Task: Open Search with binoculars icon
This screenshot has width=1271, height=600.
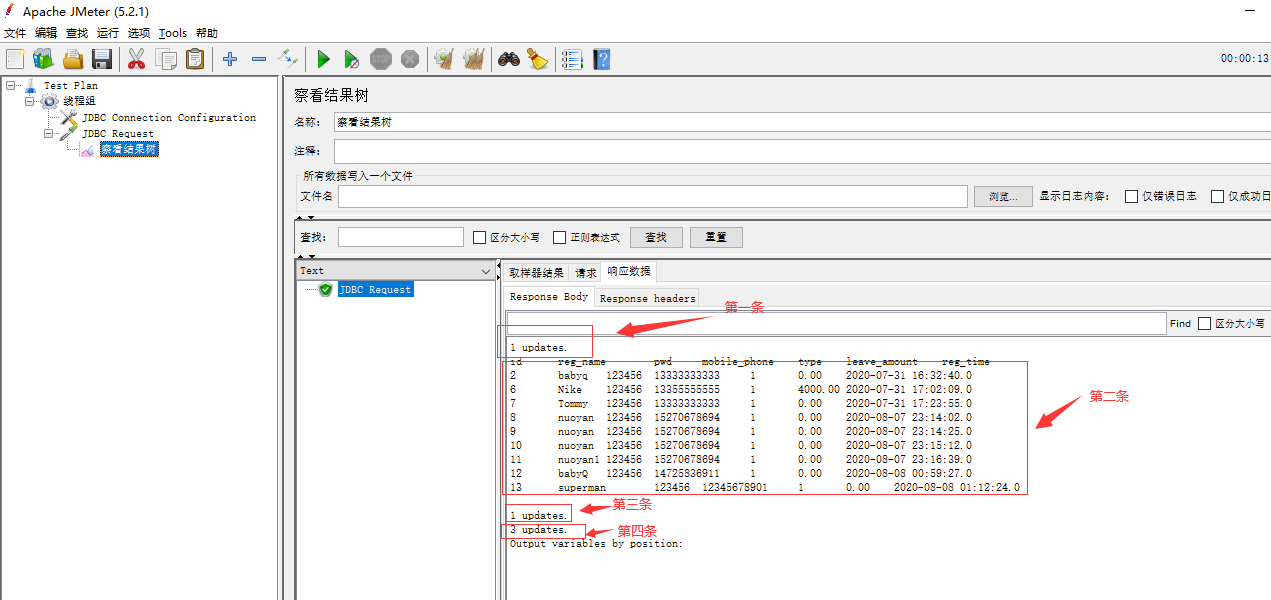Action: click(x=509, y=59)
